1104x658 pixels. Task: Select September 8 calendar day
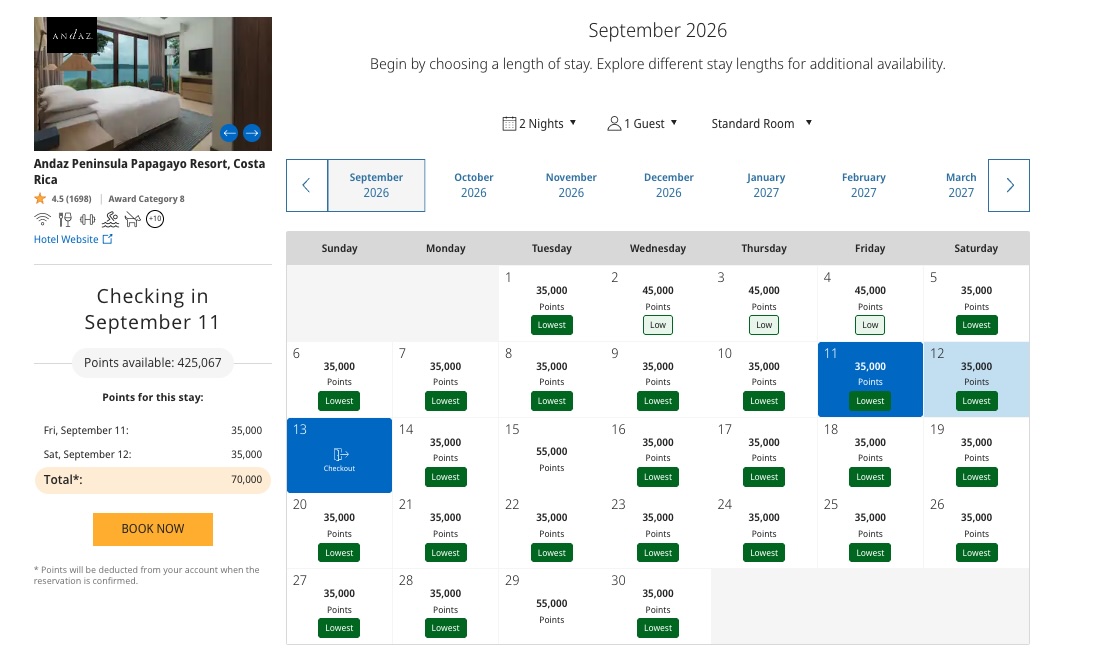click(551, 379)
